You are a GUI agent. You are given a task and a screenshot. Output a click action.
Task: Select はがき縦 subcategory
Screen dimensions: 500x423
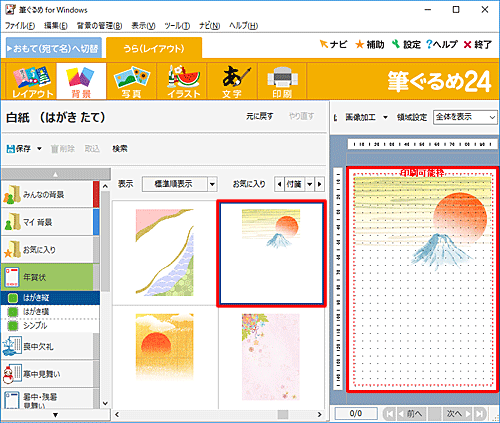click(x=50, y=298)
